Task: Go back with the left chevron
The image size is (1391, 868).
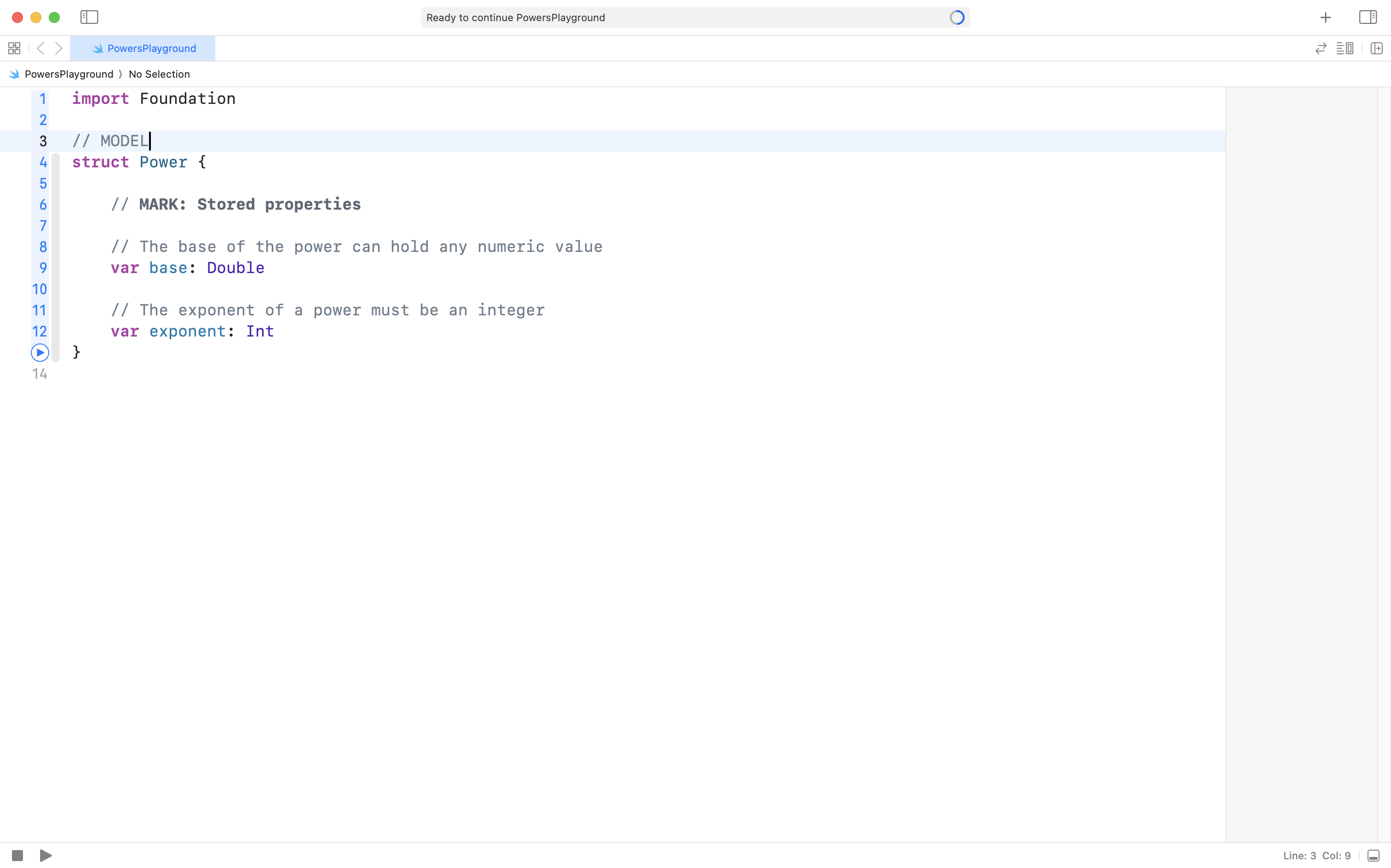Action: coord(40,48)
